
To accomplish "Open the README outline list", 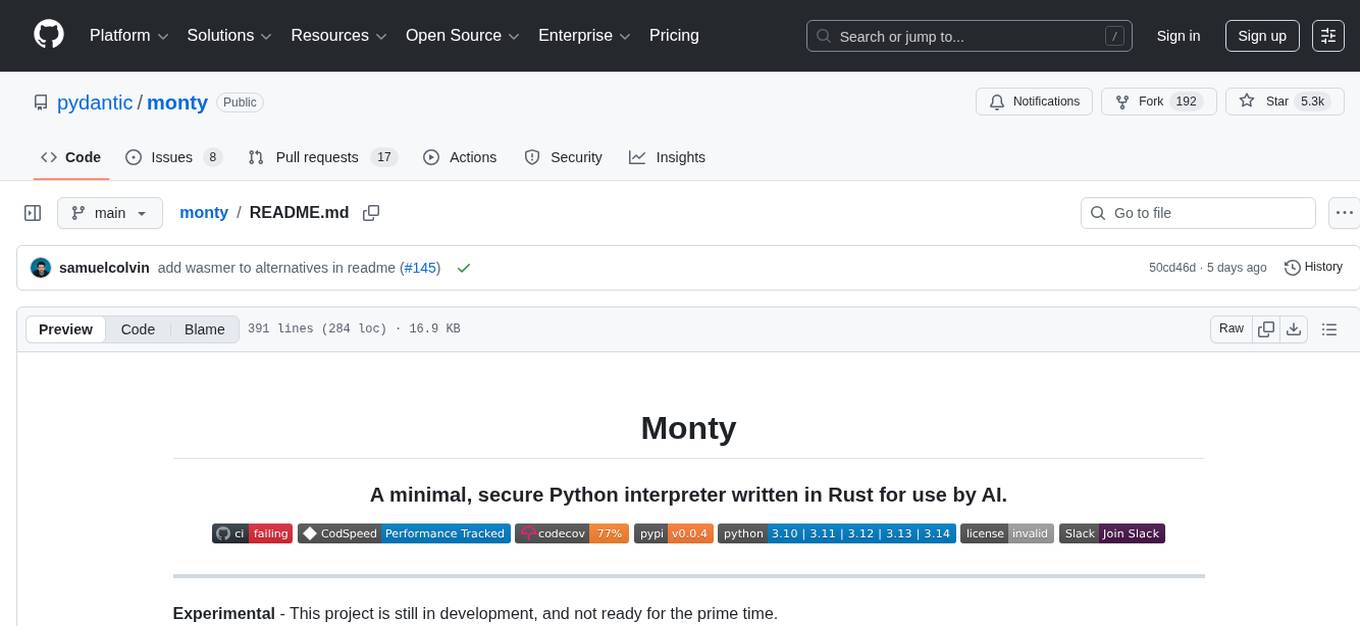I will pos(1329,329).
